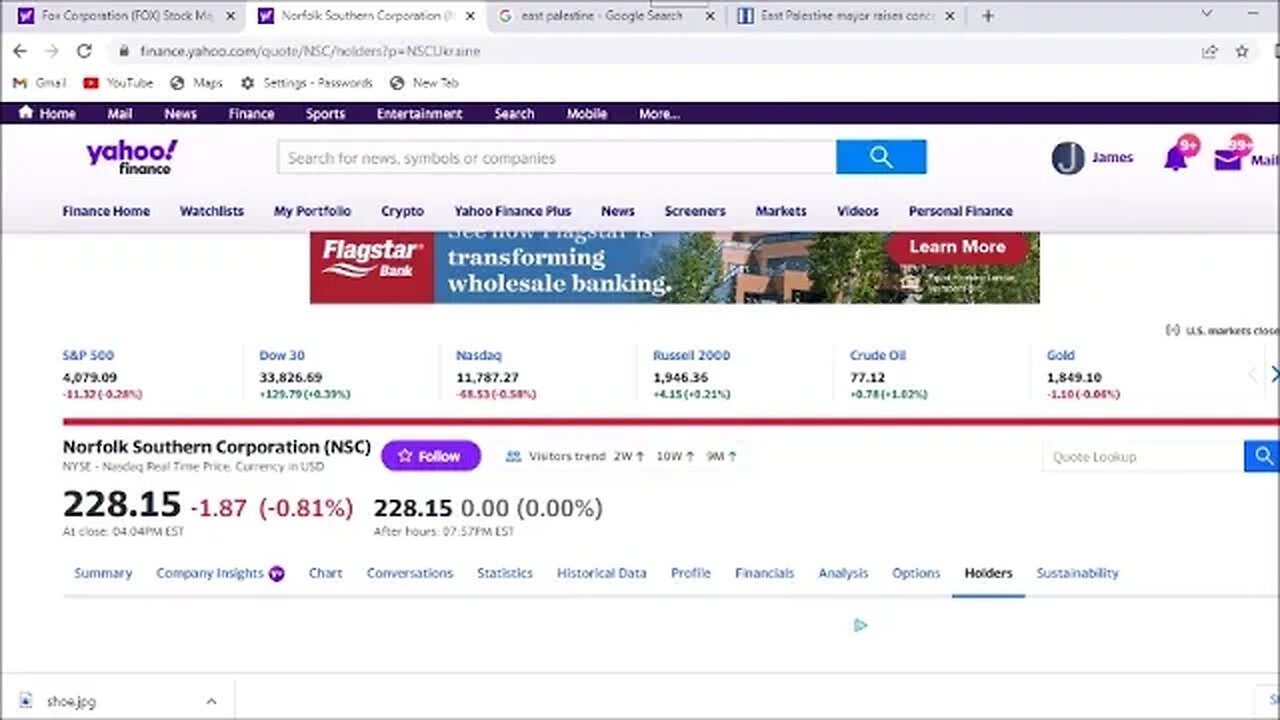Click Russell 2000 index link
The image size is (1280, 720).
692,355
